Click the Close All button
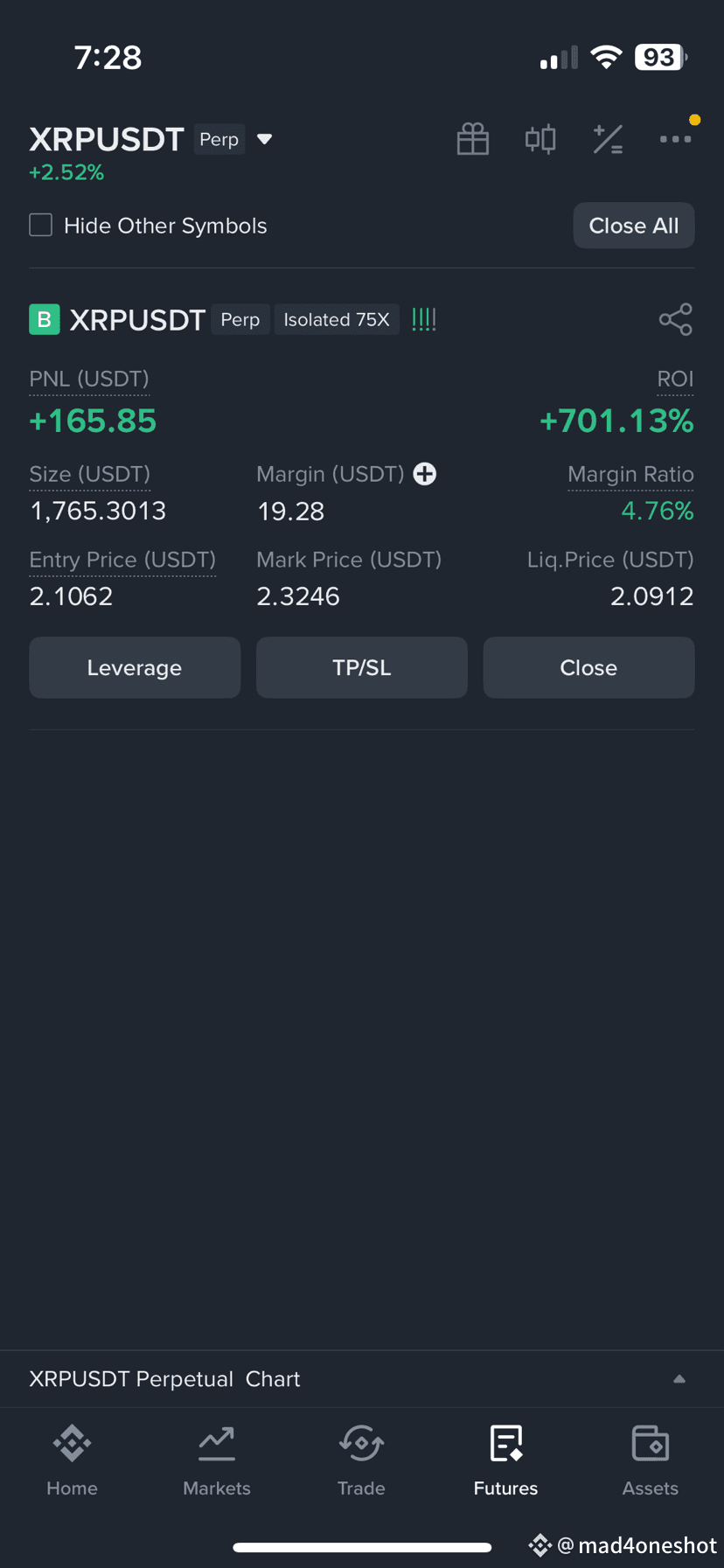This screenshot has height=1568, width=724. point(634,226)
